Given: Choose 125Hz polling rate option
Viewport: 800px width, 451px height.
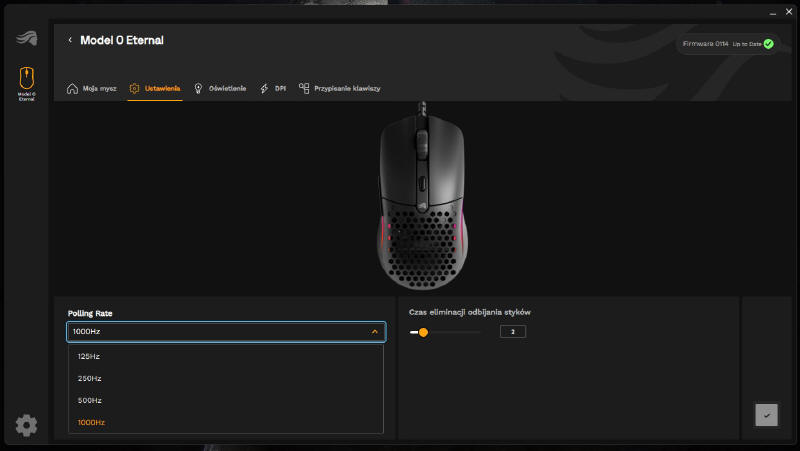Looking at the screenshot, I should tap(89, 356).
